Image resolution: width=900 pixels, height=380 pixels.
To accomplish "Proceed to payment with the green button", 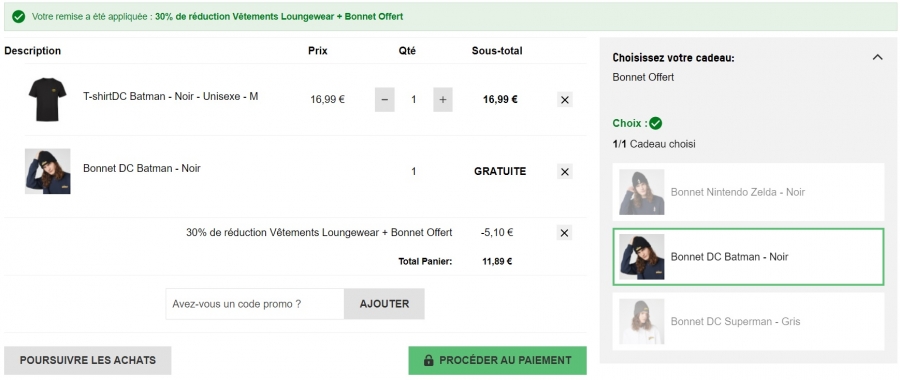I will coord(498,360).
